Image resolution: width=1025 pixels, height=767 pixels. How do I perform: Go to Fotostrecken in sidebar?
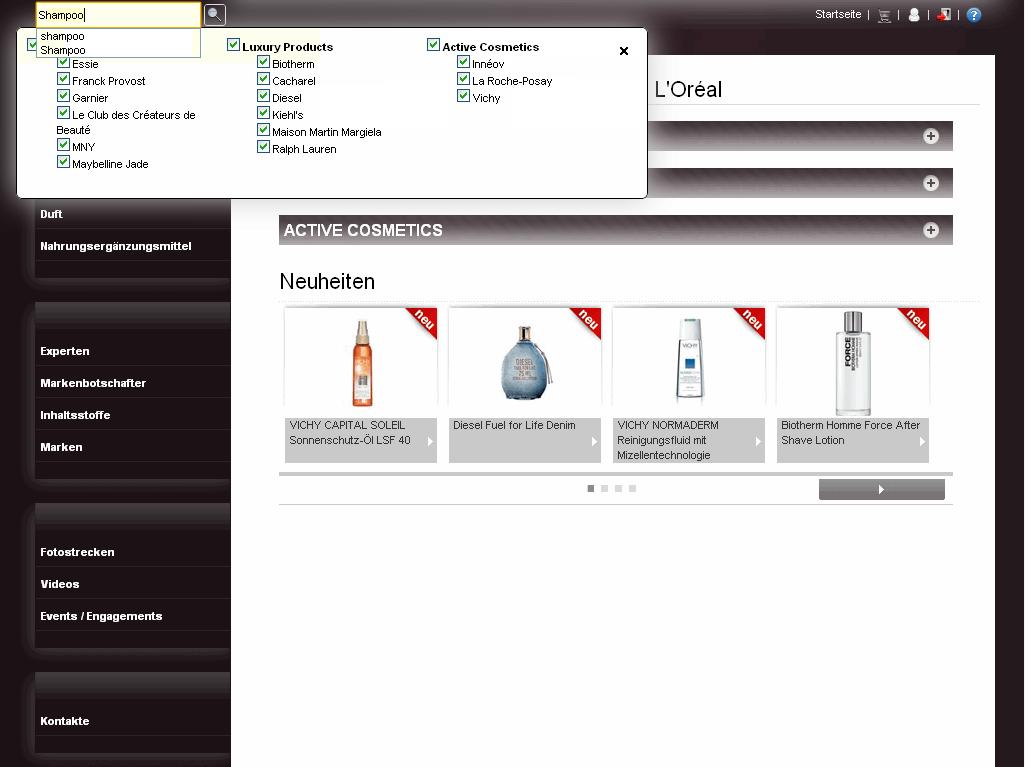77,552
